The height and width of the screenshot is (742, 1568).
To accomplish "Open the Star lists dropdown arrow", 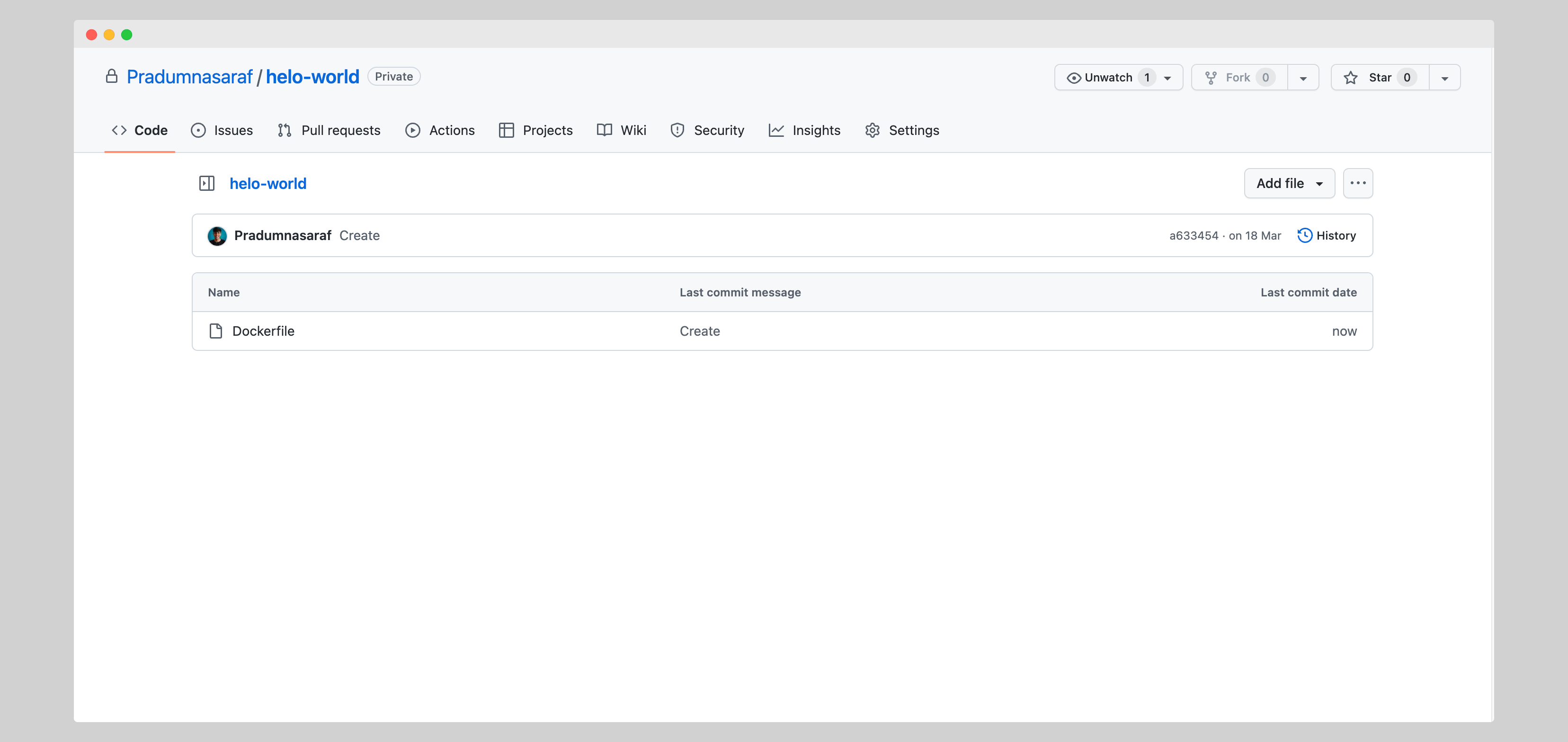I will coord(1444,78).
